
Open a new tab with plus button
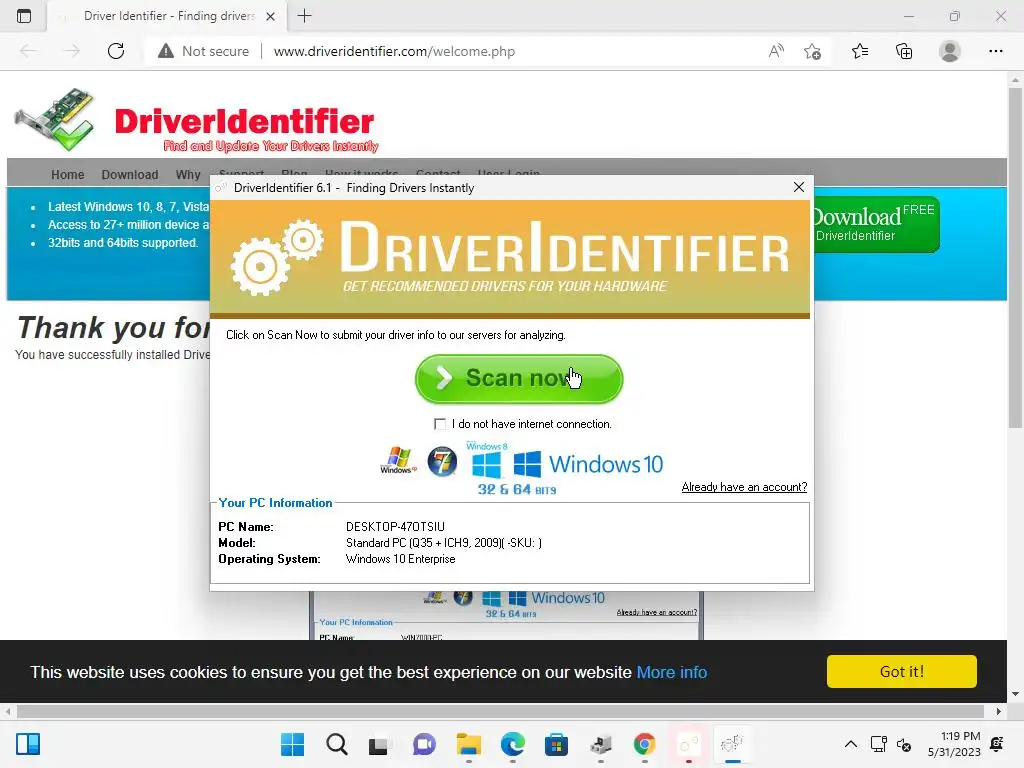(x=304, y=16)
